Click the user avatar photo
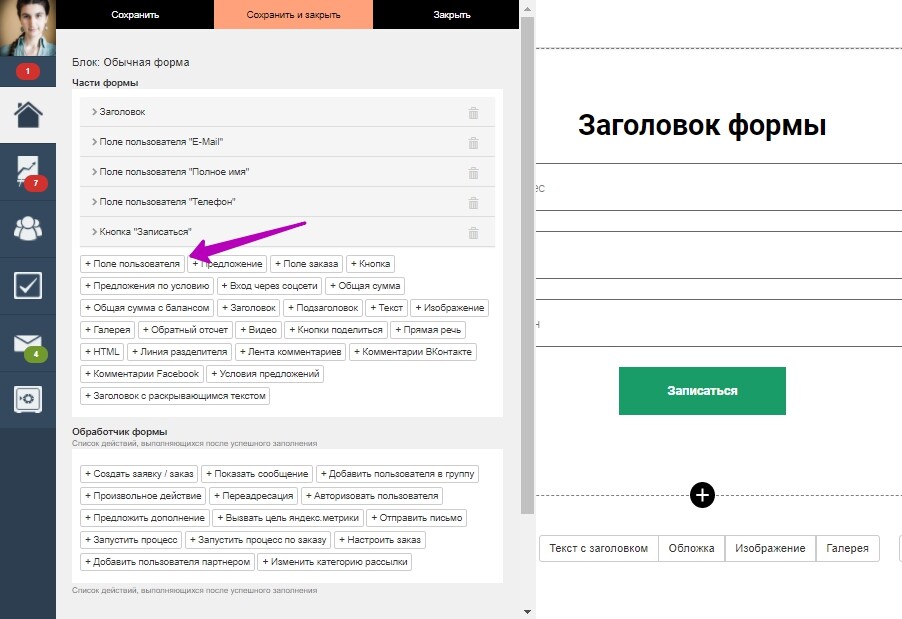Viewport: 902px width, 619px height. [28, 28]
